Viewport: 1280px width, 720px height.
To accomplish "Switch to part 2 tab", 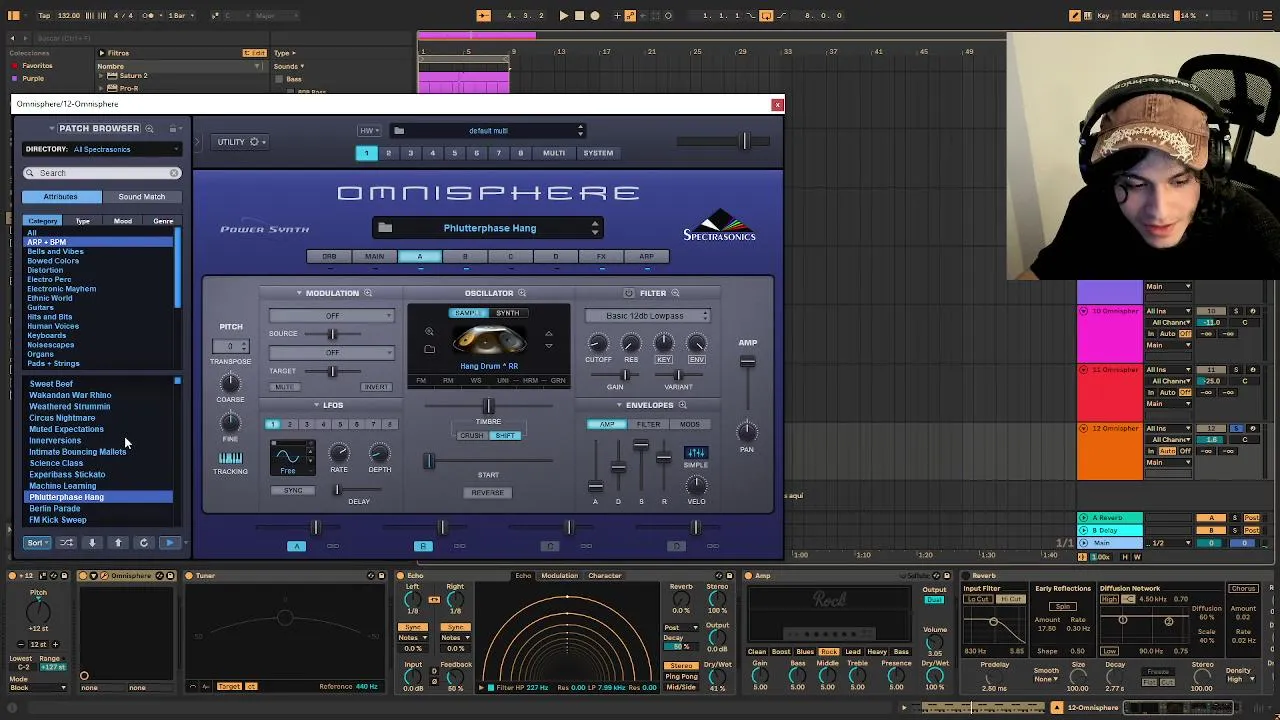I will click(388, 153).
